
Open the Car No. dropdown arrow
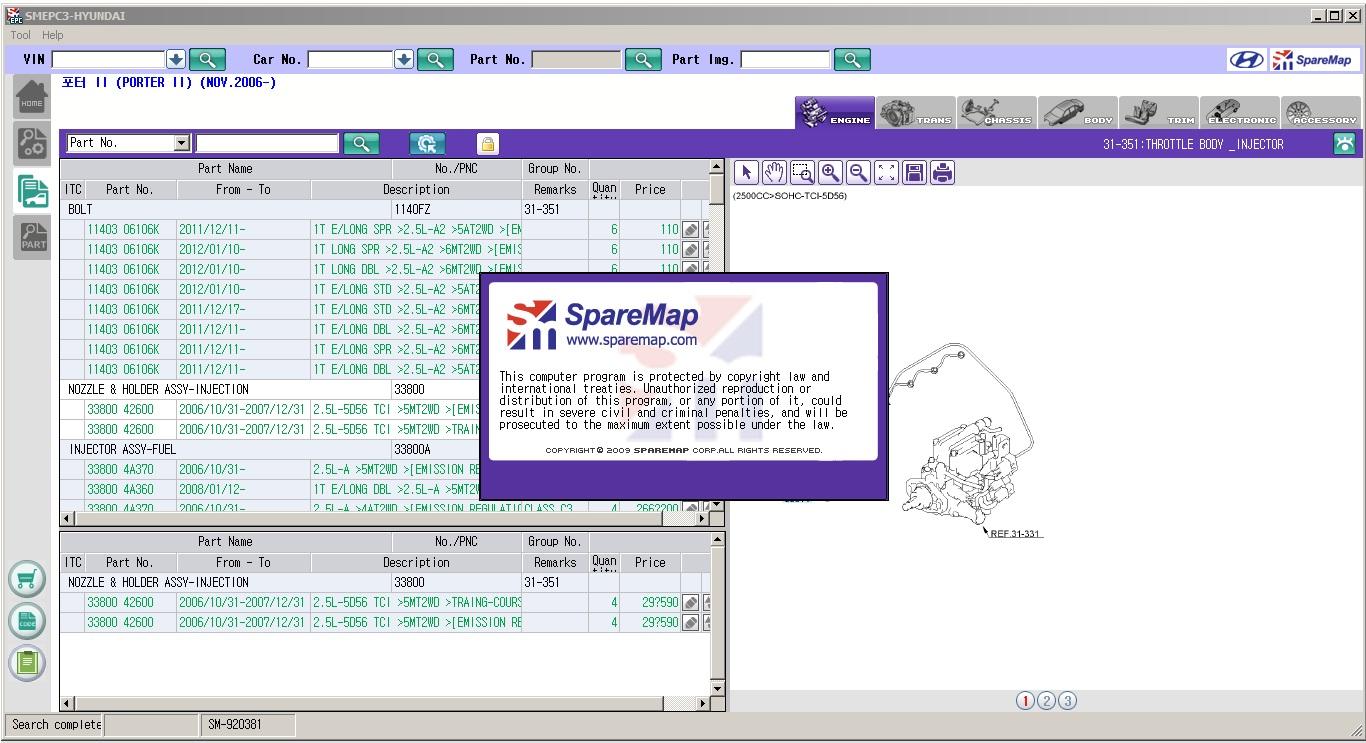(x=404, y=60)
